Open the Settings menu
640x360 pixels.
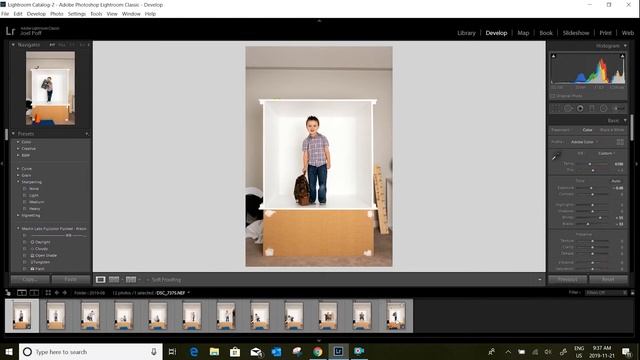coord(77,14)
